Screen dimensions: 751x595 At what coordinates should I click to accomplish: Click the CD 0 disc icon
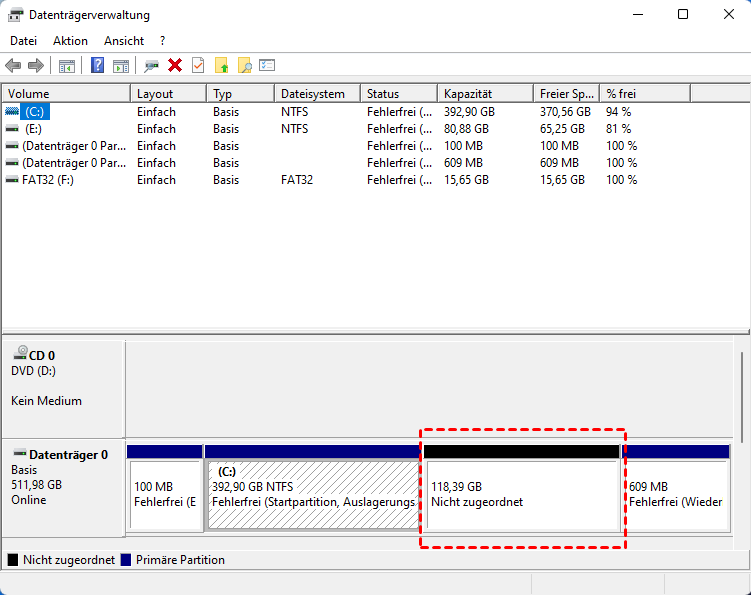[x=20, y=353]
